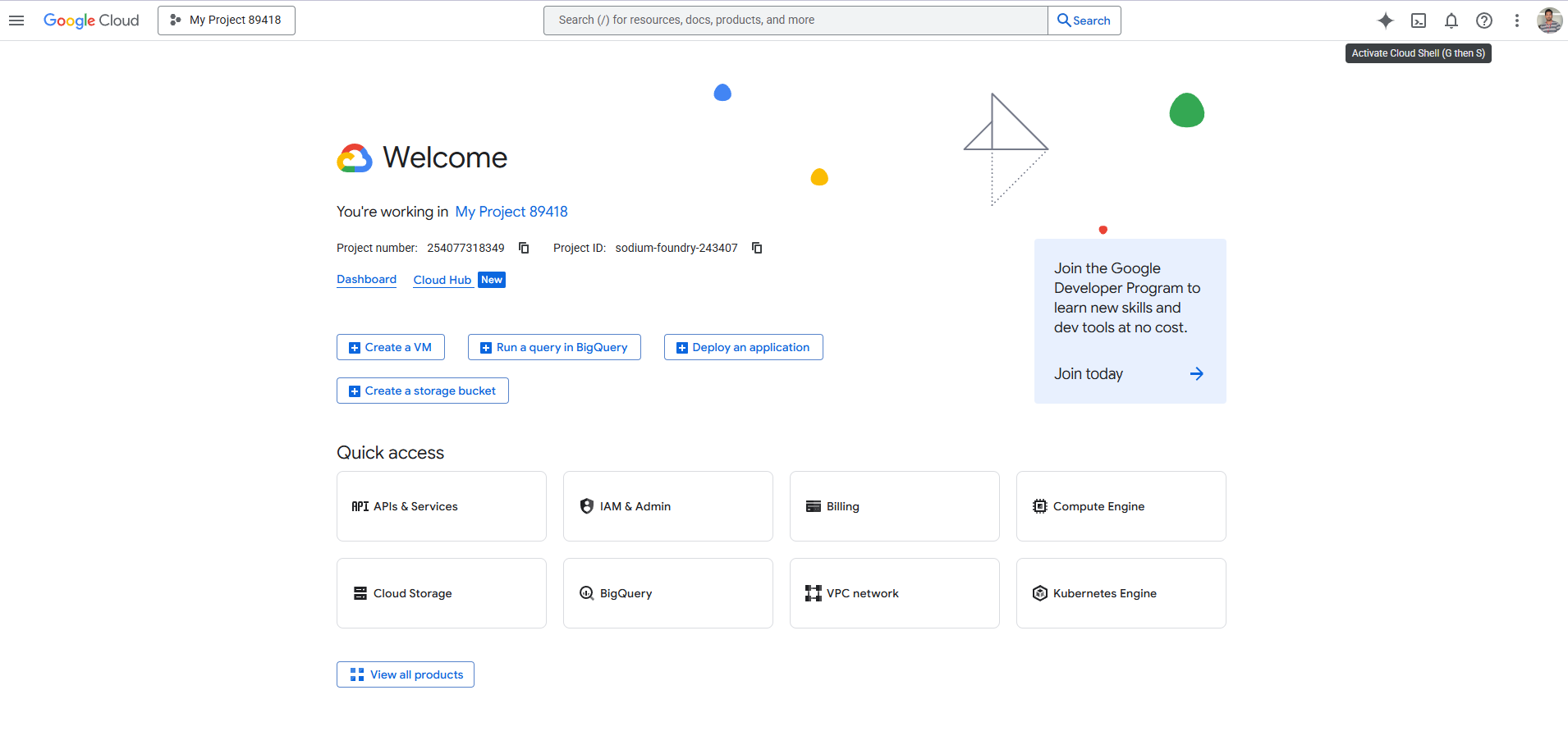Open IAM & Admin from Quick access
This screenshot has width=1568, height=745.
coord(667,506)
